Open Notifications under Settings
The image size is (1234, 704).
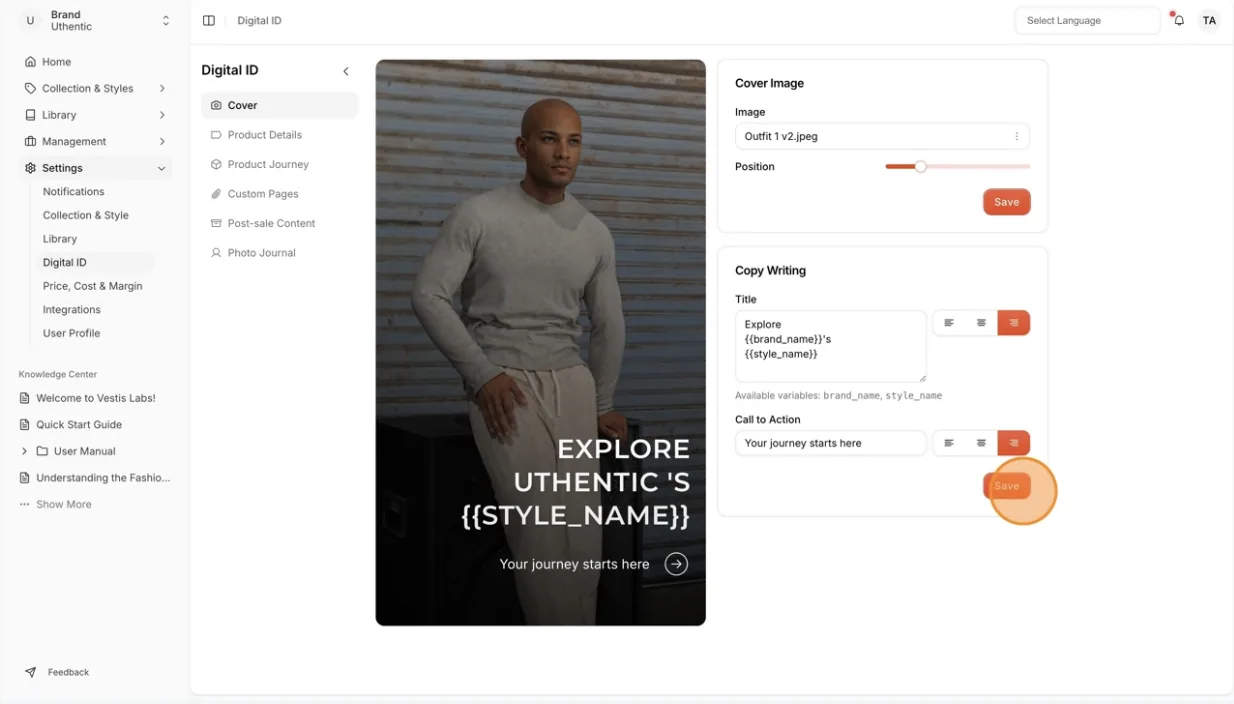(73, 191)
